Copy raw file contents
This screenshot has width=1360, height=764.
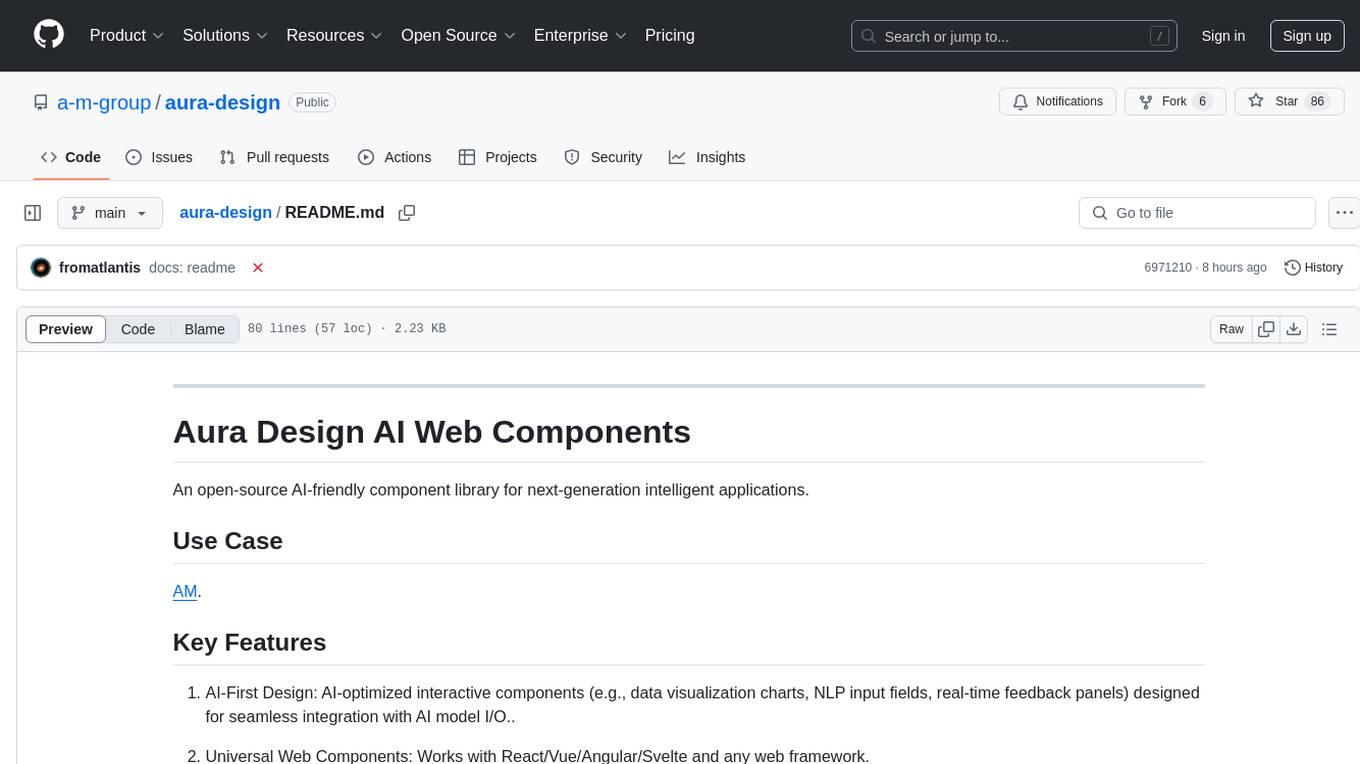[x=1266, y=329]
